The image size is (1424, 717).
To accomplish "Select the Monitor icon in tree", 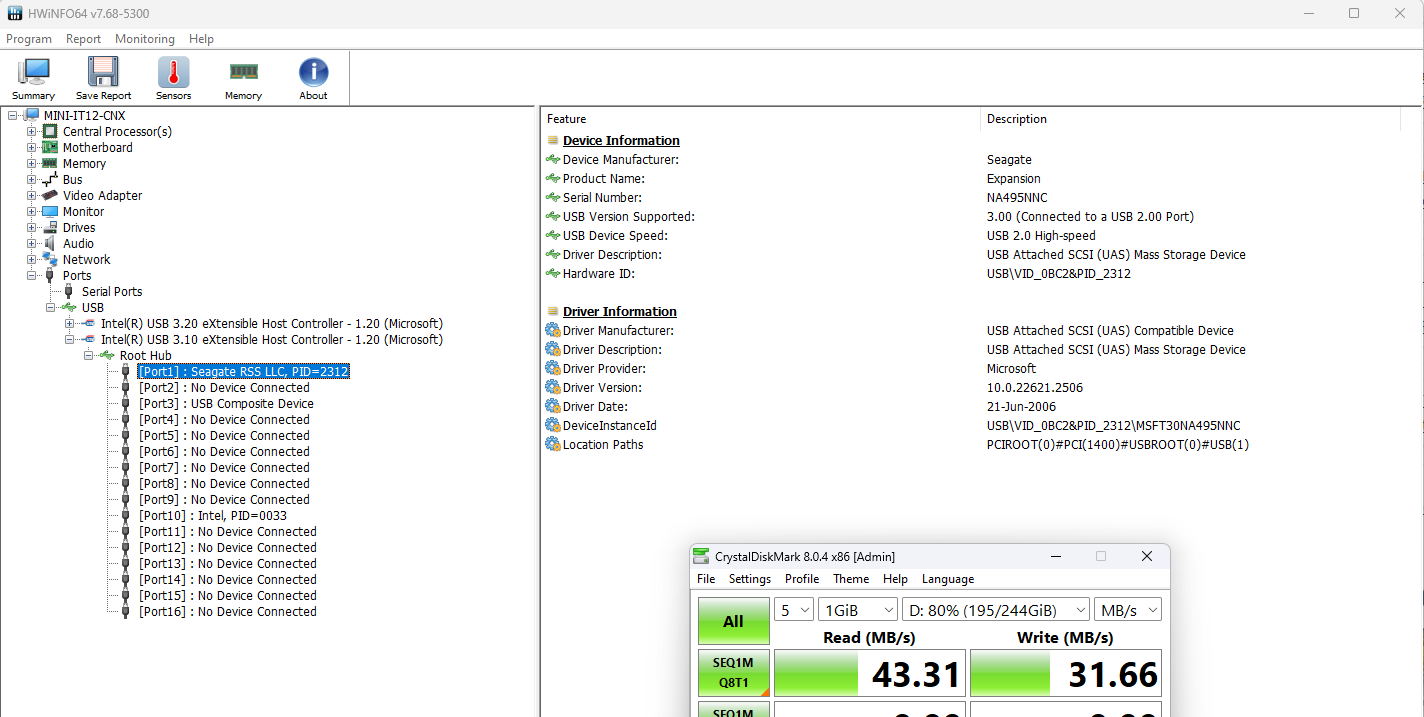I will click(50, 211).
